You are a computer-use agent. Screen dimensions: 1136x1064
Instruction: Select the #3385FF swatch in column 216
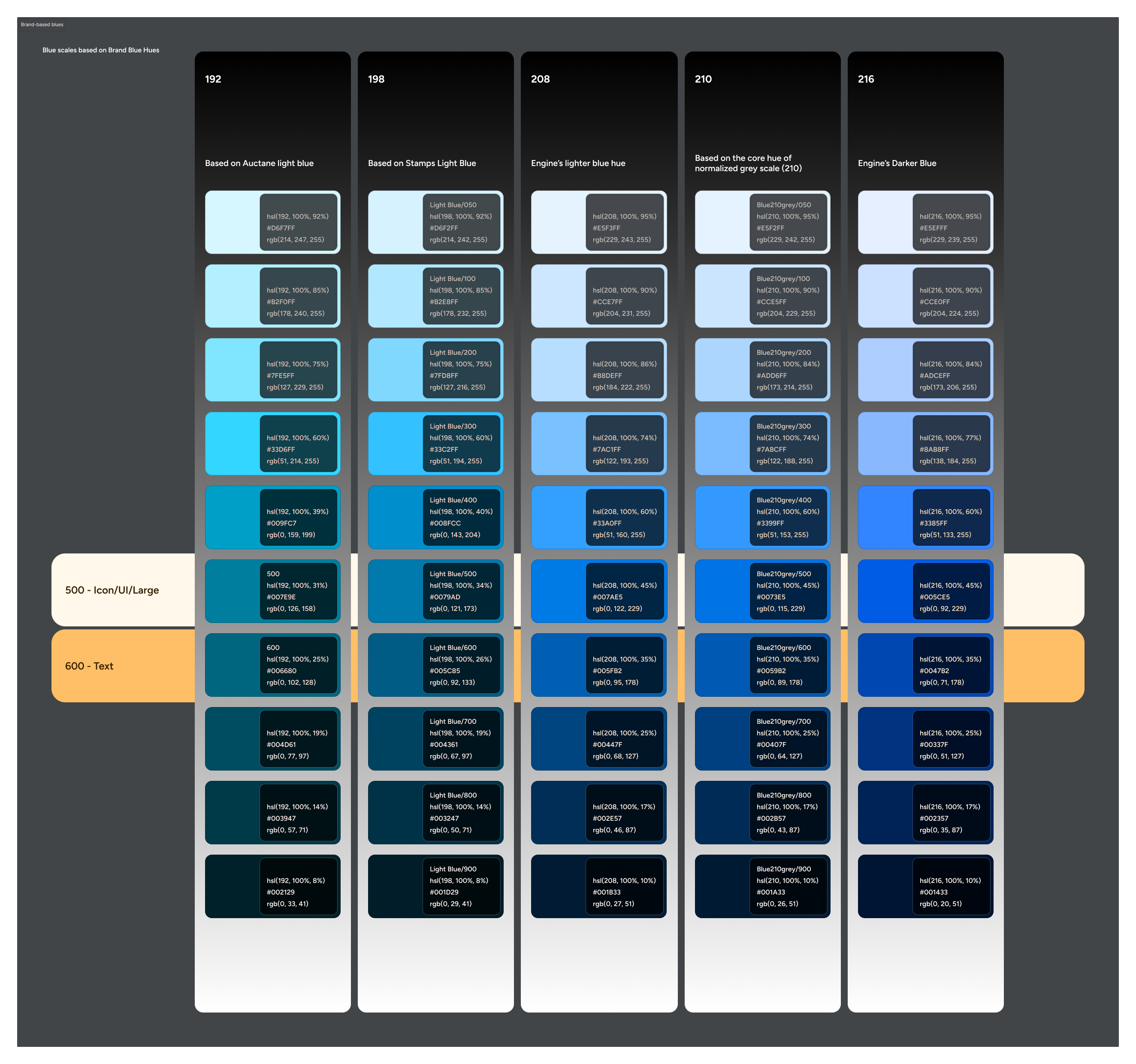point(925,517)
